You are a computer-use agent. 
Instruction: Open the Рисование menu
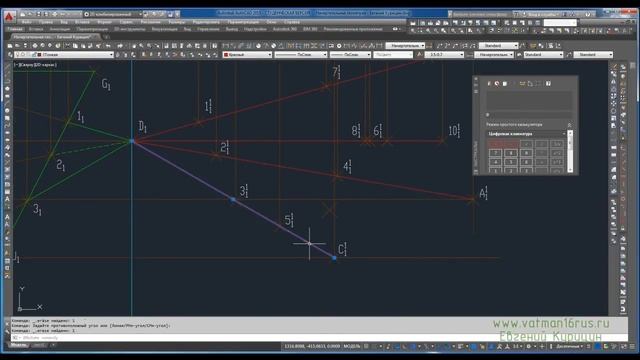click(151, 22)
